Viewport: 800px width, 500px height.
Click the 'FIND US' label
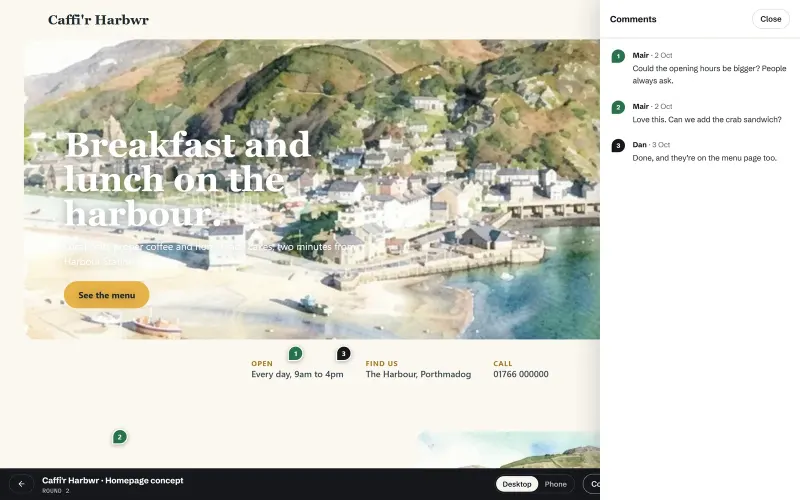coord(382,363)
